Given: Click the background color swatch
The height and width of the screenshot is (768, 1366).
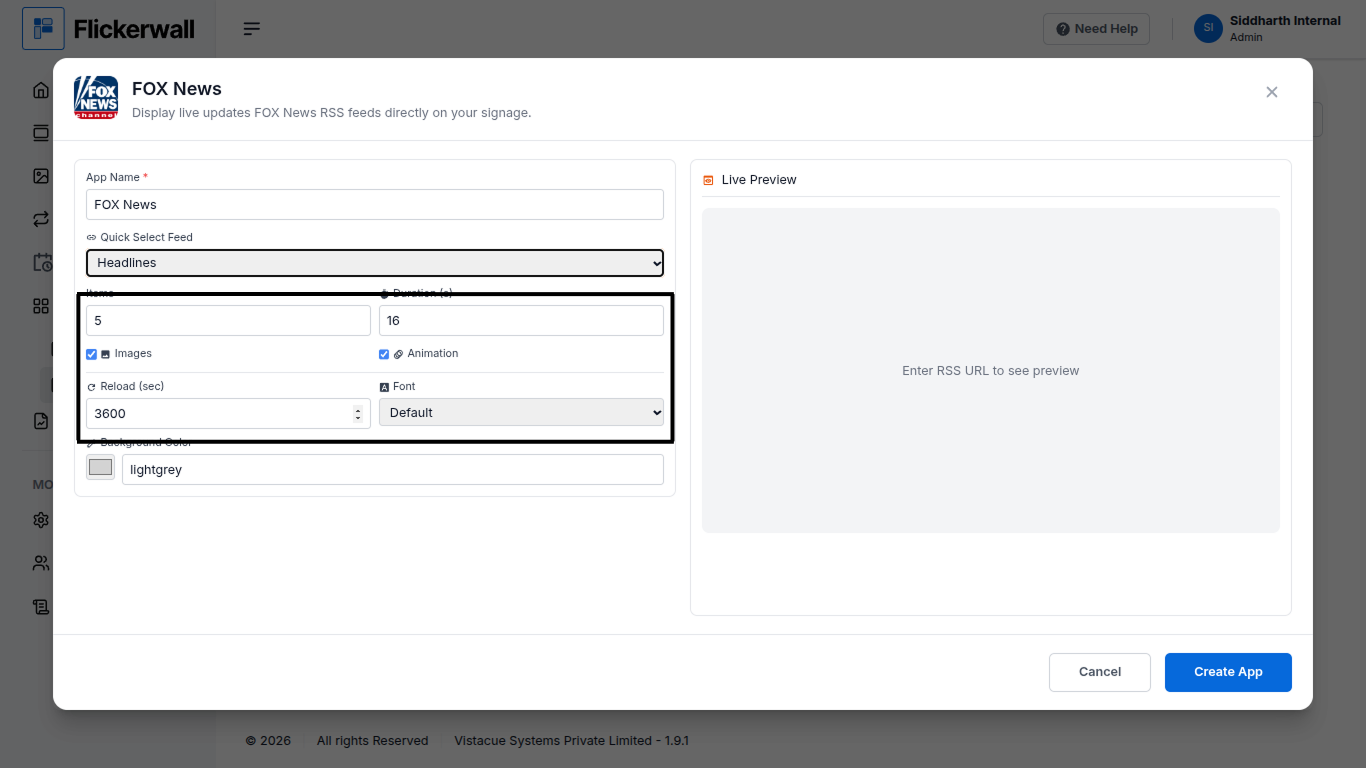Looking at the screenshot, I should [101, 467].
